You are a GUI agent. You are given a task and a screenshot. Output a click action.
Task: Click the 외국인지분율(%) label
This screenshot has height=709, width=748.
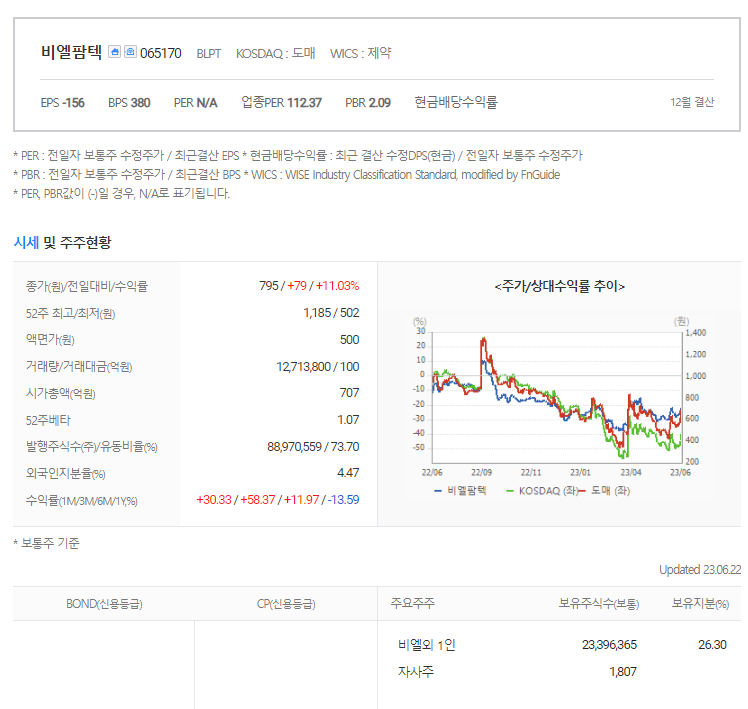(66, 473)
